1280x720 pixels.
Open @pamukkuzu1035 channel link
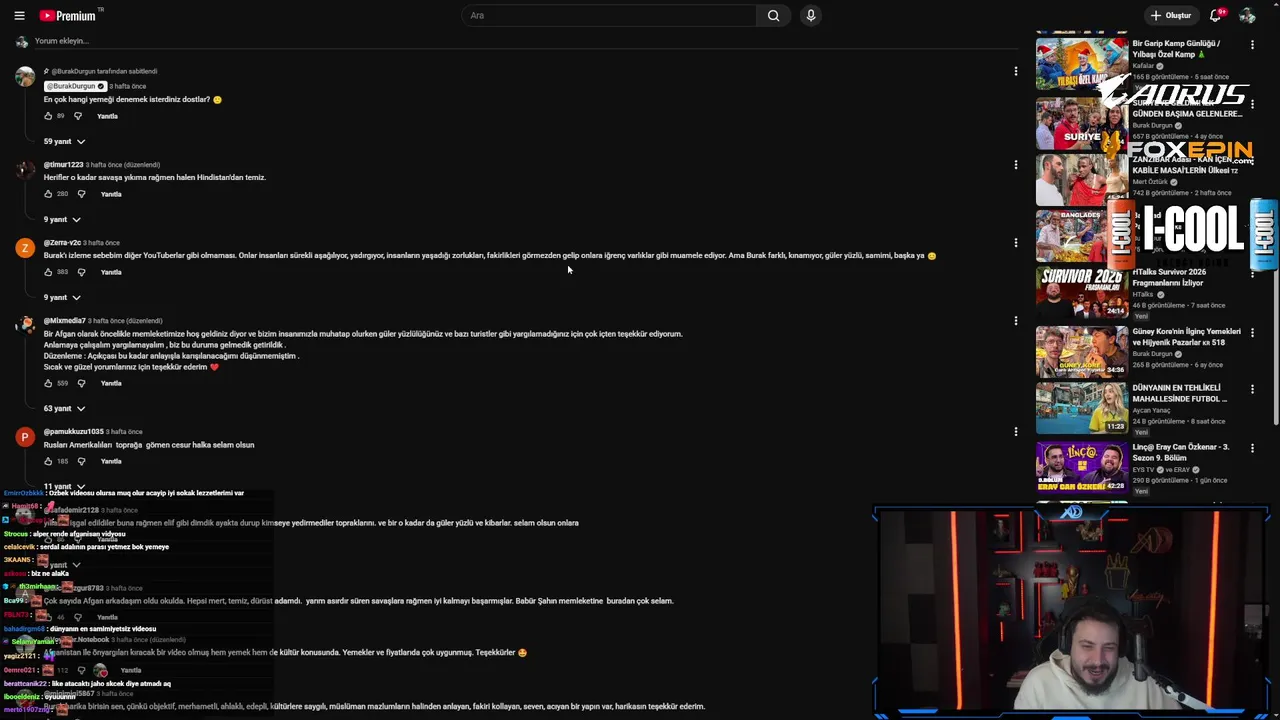(73, 432)
